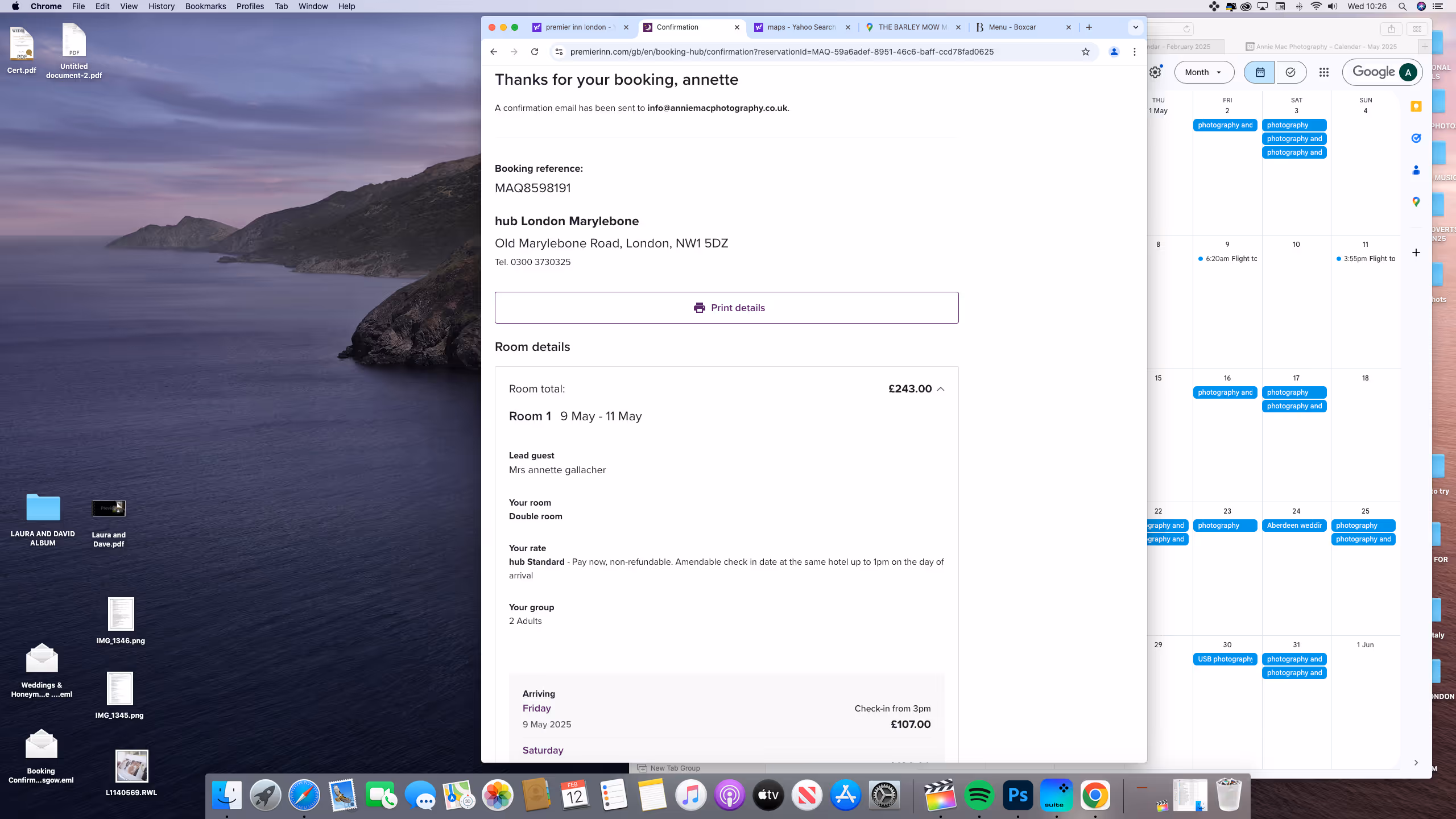Open the Bookmarks menu in menu bar
The image size is (1456, 819).
point(205,6)
